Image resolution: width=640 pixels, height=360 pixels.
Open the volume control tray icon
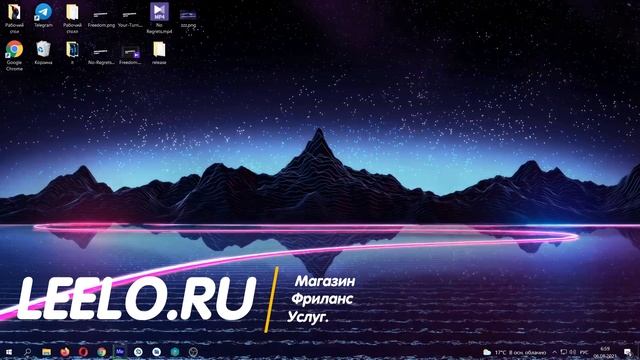[573, 352]
